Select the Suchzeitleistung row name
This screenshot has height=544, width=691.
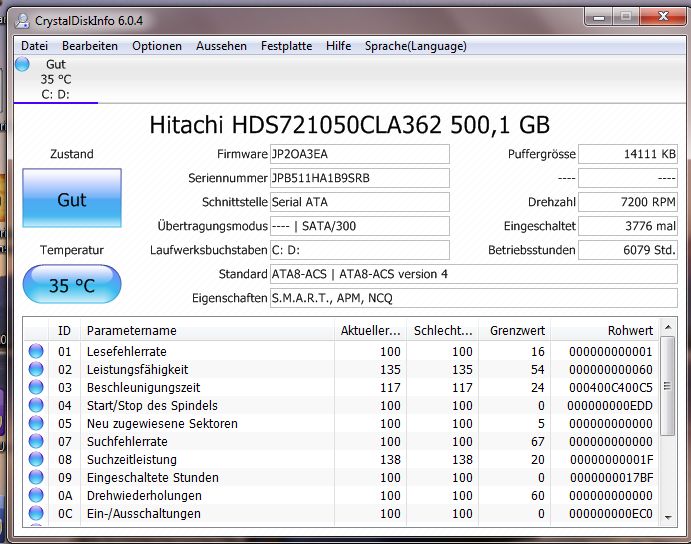(x=132, y=459)
